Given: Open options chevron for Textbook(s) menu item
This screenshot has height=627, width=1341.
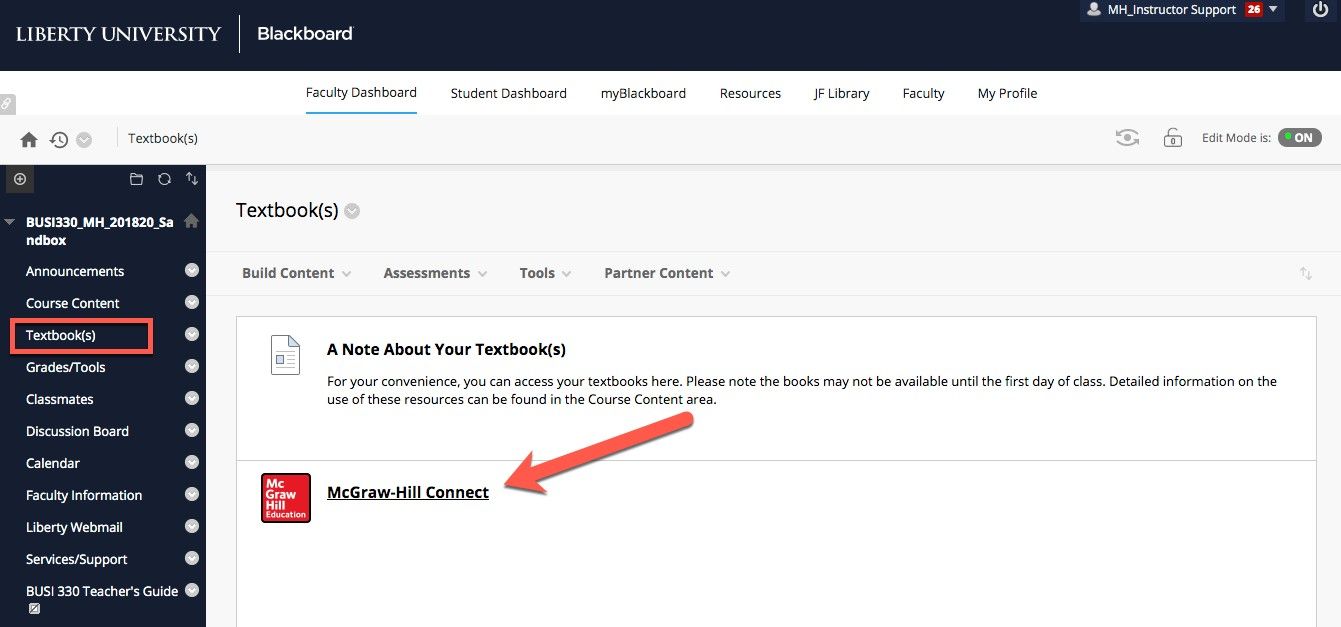Looking at the screenshot, I should 192,334.
